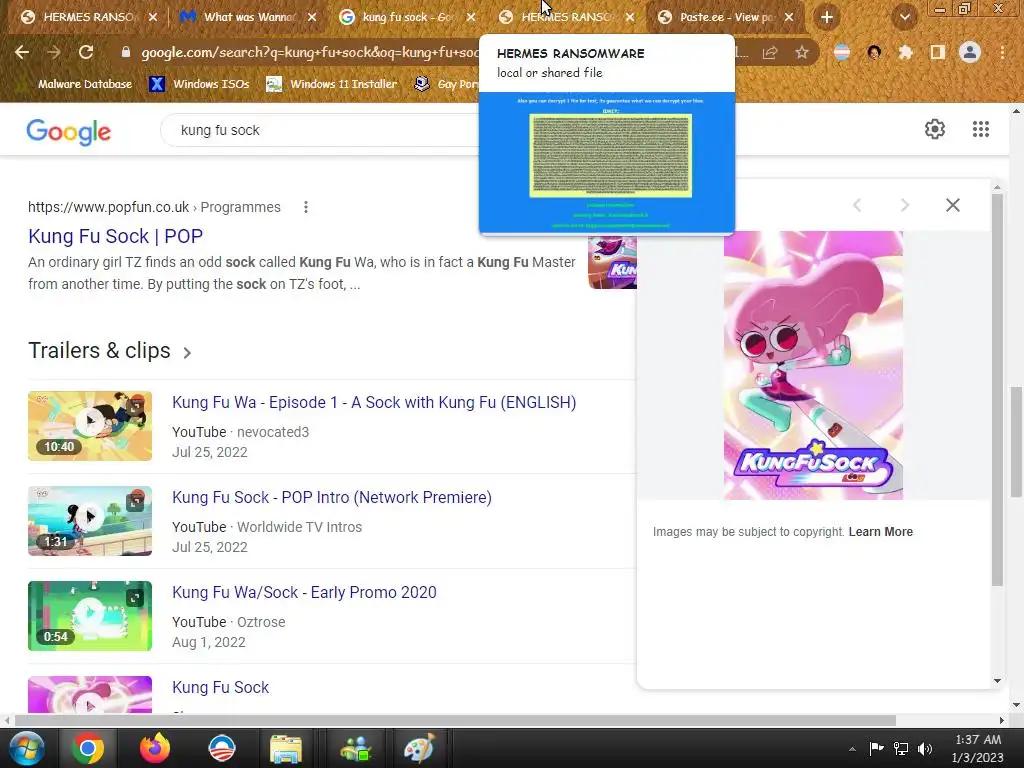This screenshot has height=768, width=1024.
Task: Click the preview panel vertical scrollbar
Action: coord(997,389)
